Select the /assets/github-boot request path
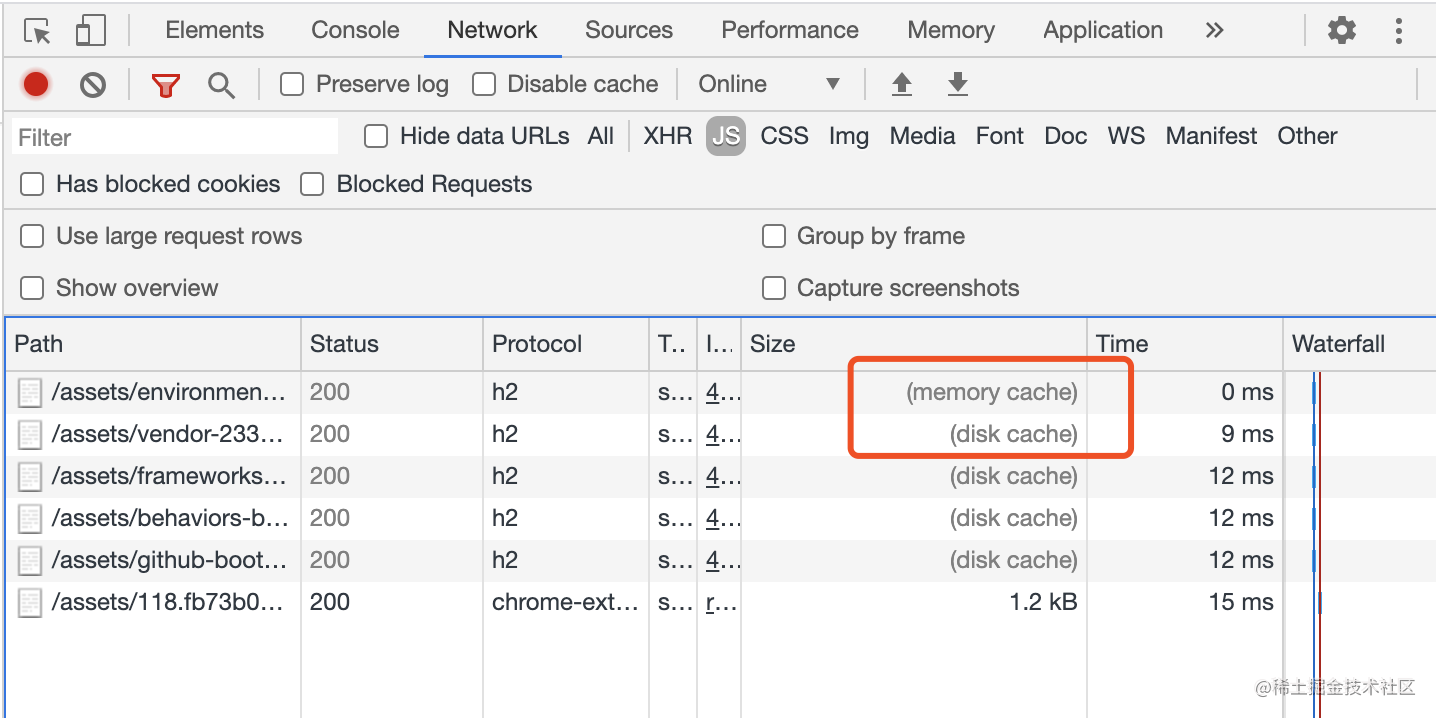The height and width of the screenshot is (718, 1436). 169,560
